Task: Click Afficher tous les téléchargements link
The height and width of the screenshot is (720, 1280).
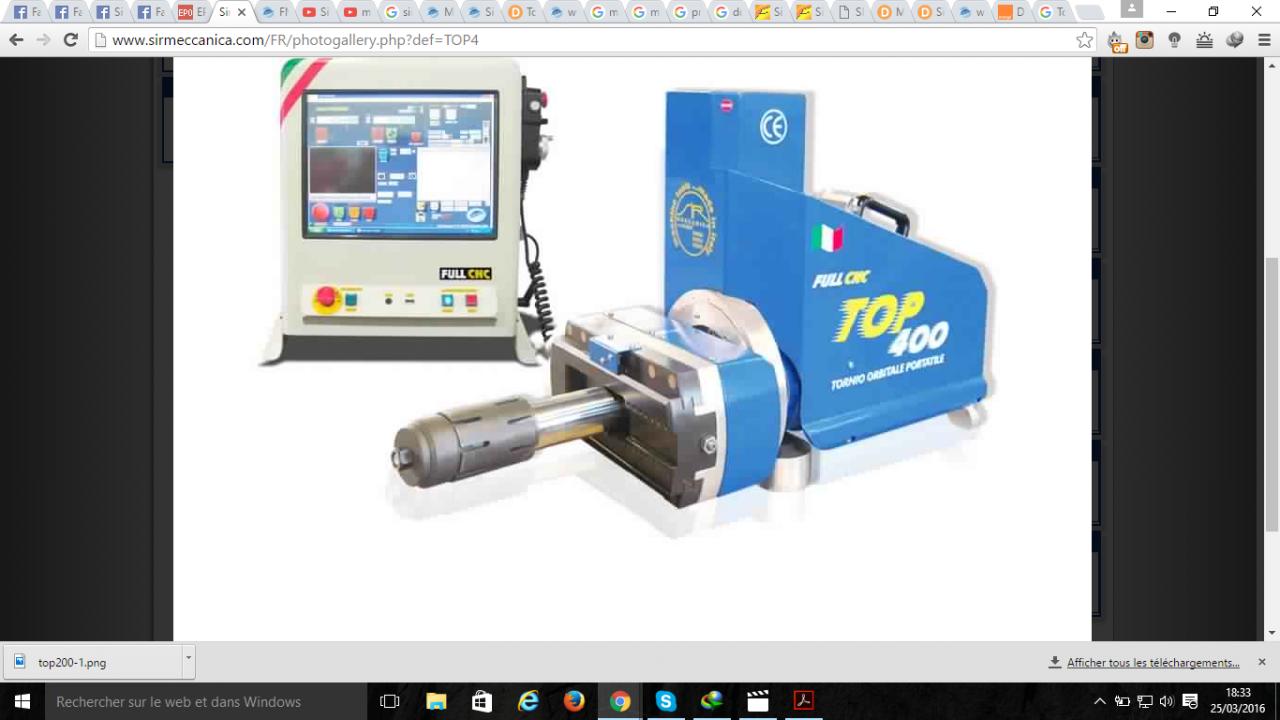Action: tap(1153, 663)
